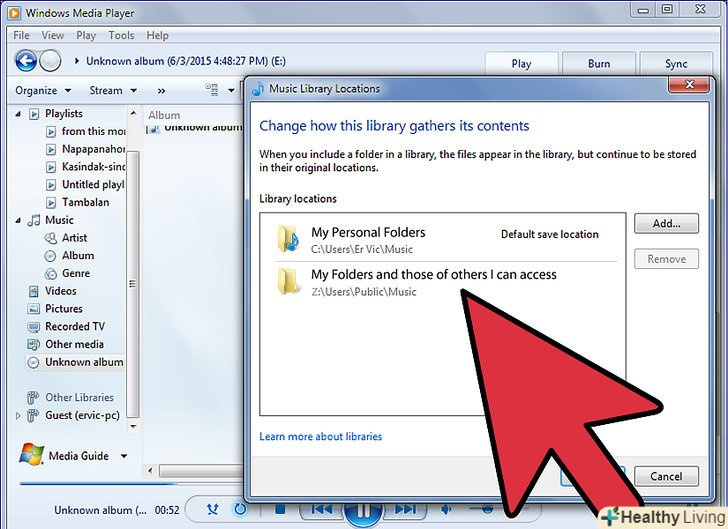Image resolution: width=728 pixels, height=529 pixels.
Task: Skip to the previous track
Action: point(321,509)
